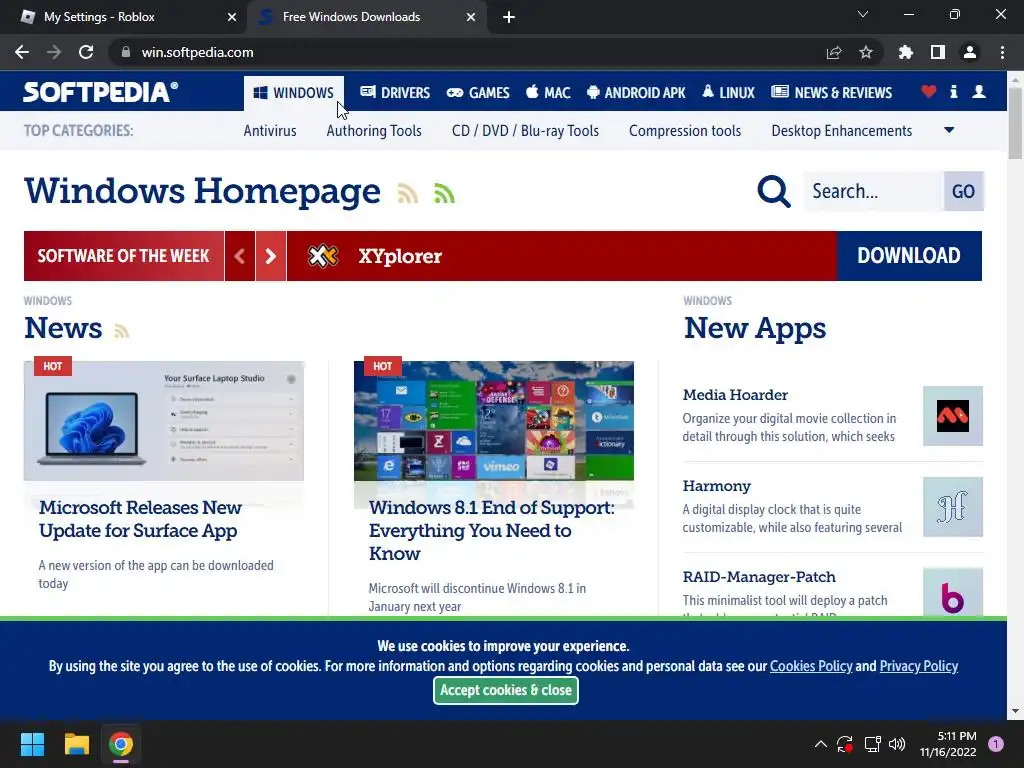Click the address bar URL
The height and width of the screenshot is (768, 1024).
[197, 52]
